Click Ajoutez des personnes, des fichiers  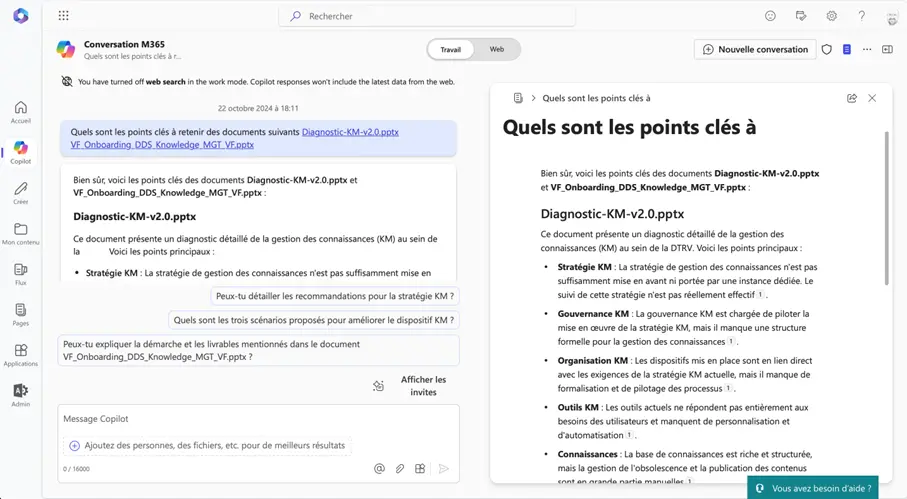point(207,446)
